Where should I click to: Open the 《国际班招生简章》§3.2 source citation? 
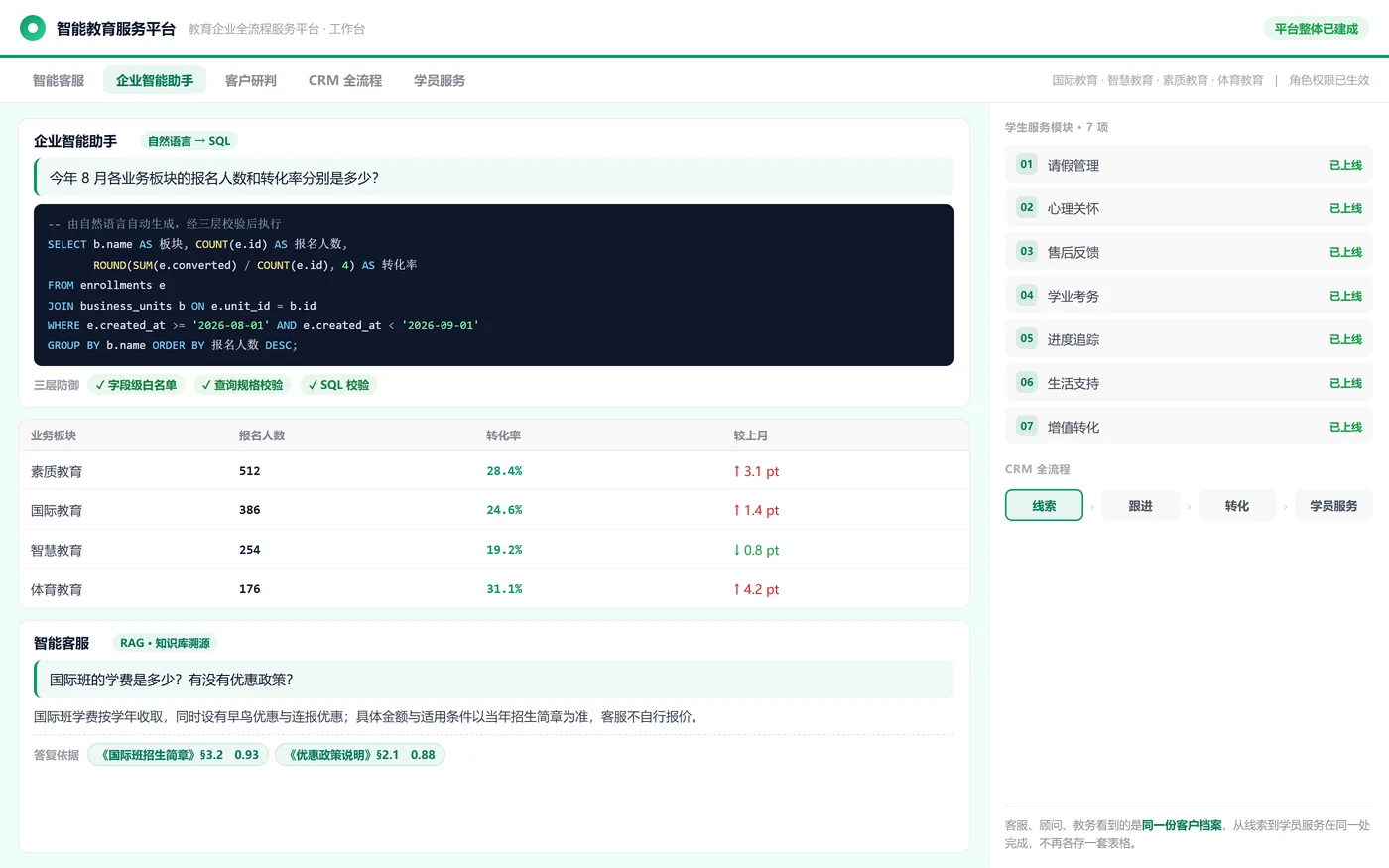(x=179, y=755)
